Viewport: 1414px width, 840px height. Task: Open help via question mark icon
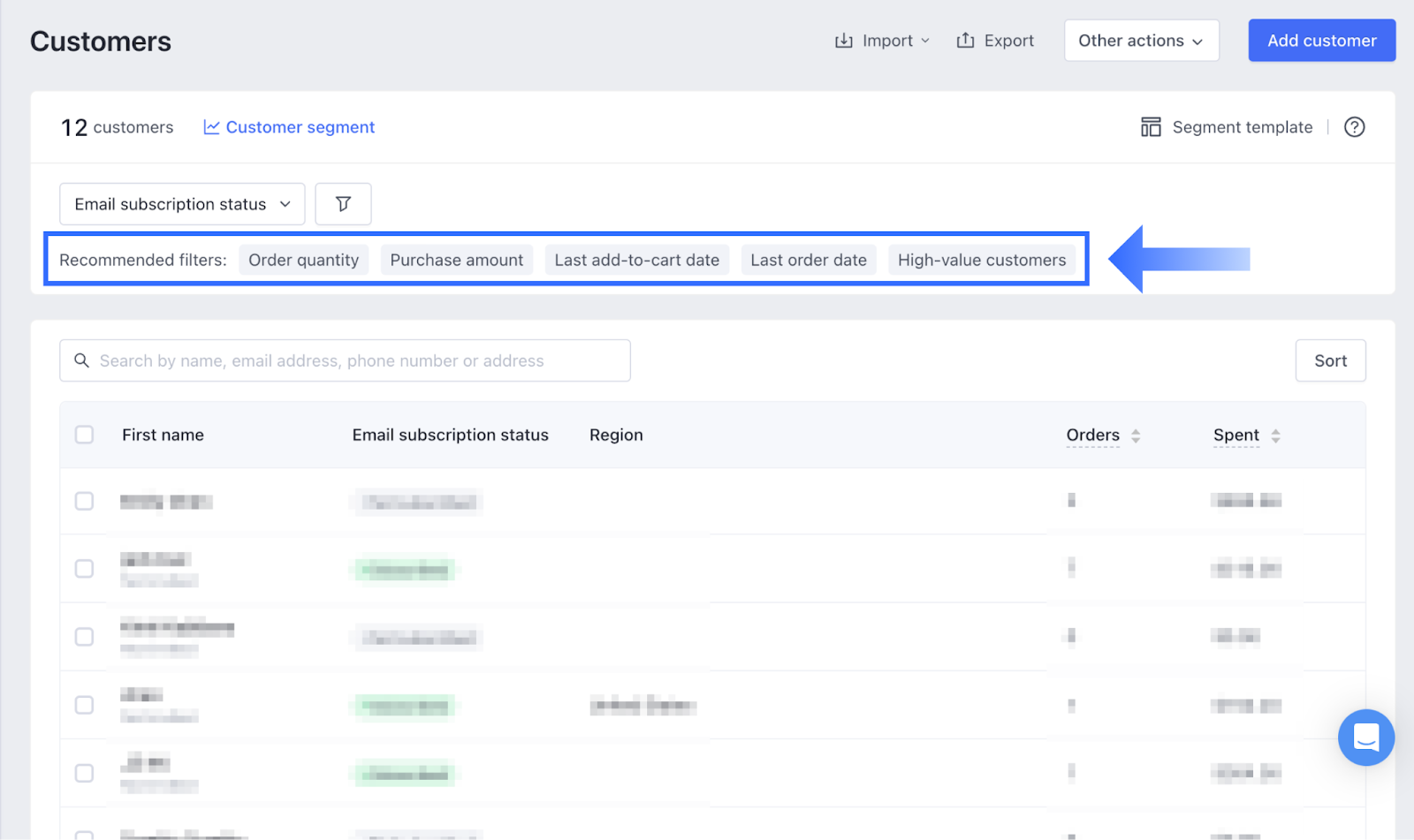[x=1354, y=127]
